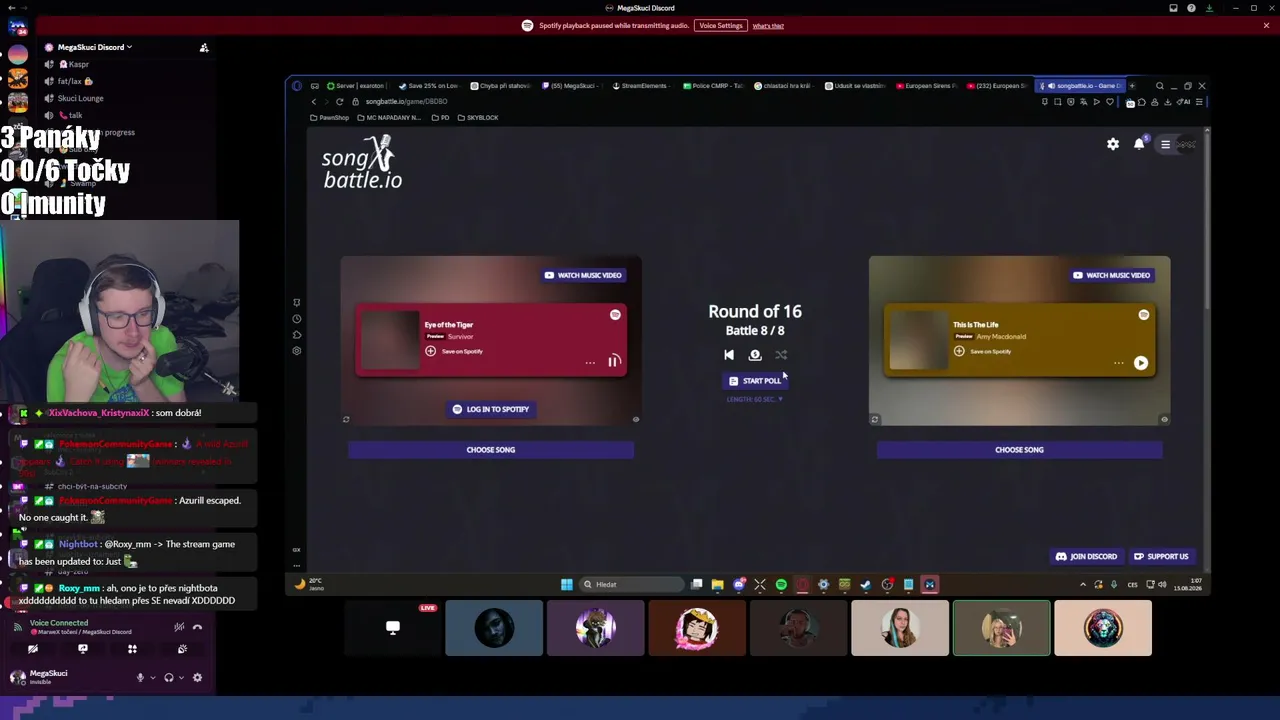The image size is (1280, 720).
Task: Expand the poll Length 60 sec dropdown
Action: pyautogui.click(x=755, y=399)
